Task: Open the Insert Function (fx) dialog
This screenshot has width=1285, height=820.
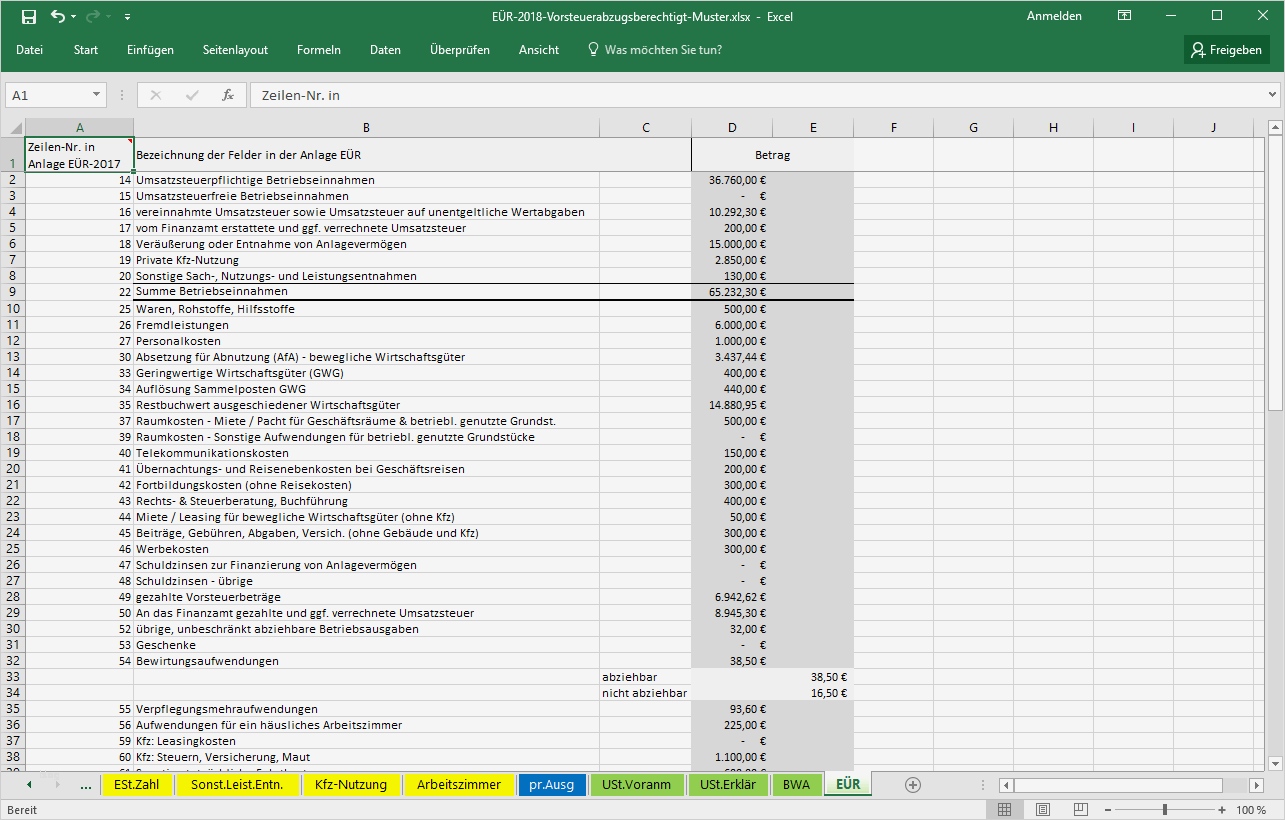Action: 227,95
